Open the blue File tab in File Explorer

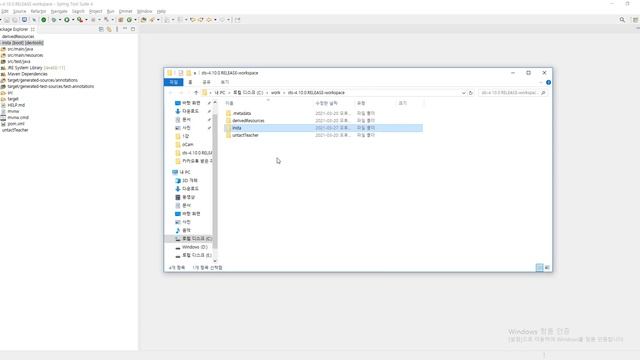point(173,82)
